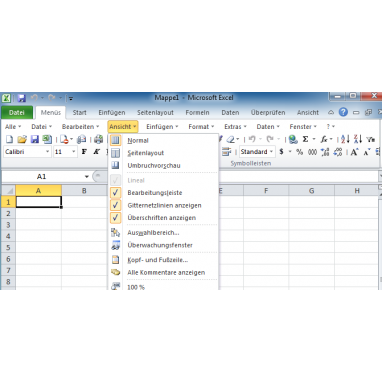
Task: Open the Extras dropdown menu
Action: 235,127
